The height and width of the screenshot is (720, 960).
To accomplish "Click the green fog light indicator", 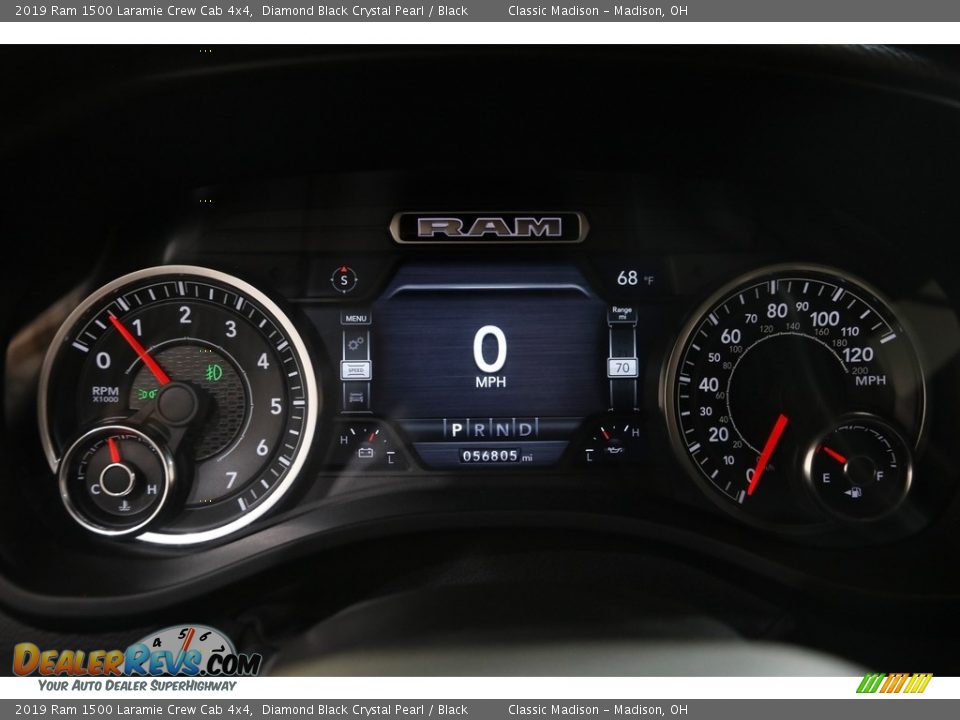I will click(x=213, y=372).
